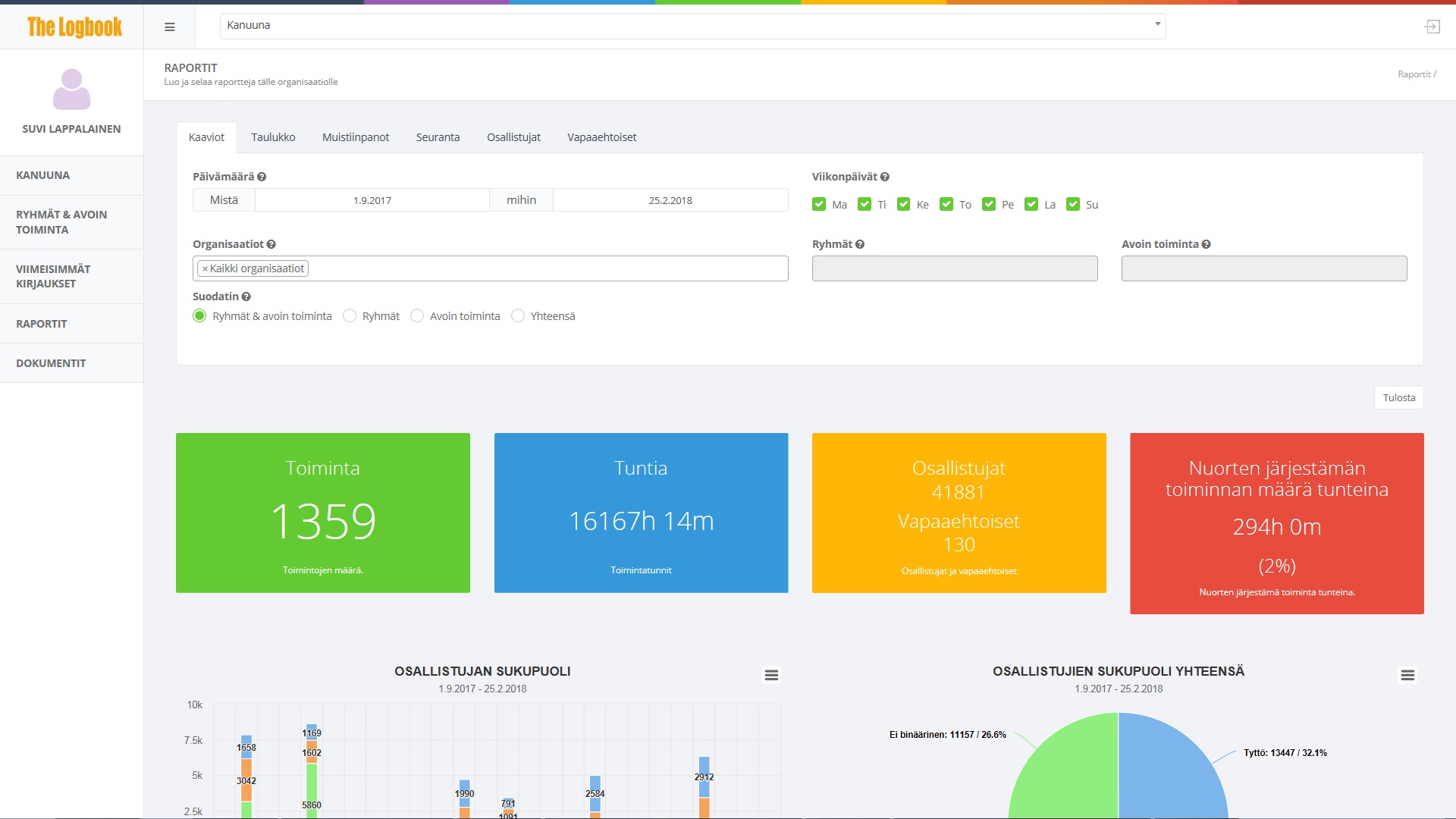Screen dimensions: 1456x819
Task: Click the bar value 2584
Action: coord(595,794)
